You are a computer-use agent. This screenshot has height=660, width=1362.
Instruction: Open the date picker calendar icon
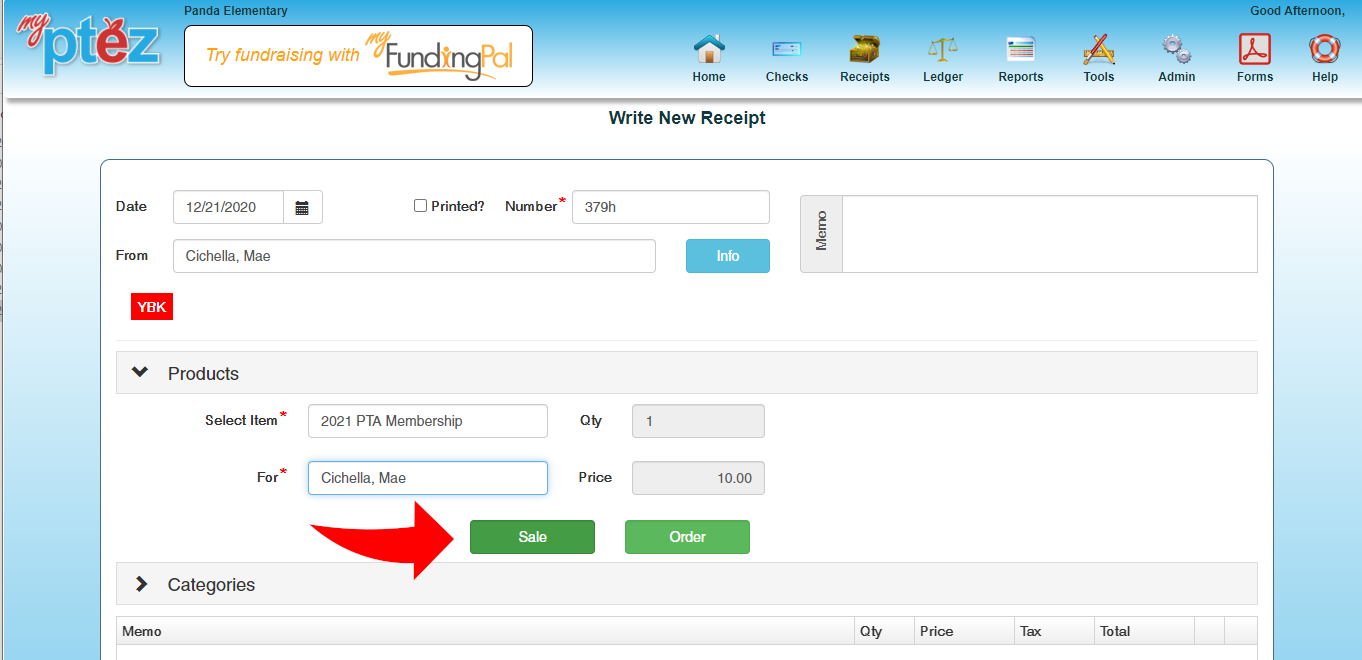click(302, 207)
